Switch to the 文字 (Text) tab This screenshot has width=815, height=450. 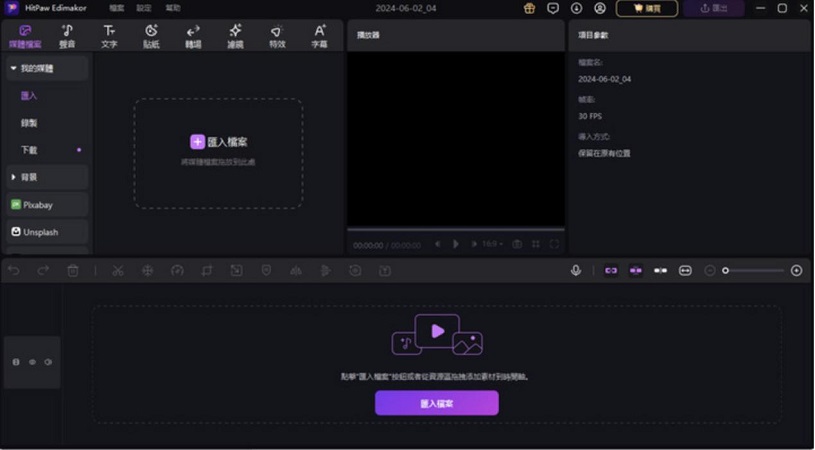coord(109,36)
